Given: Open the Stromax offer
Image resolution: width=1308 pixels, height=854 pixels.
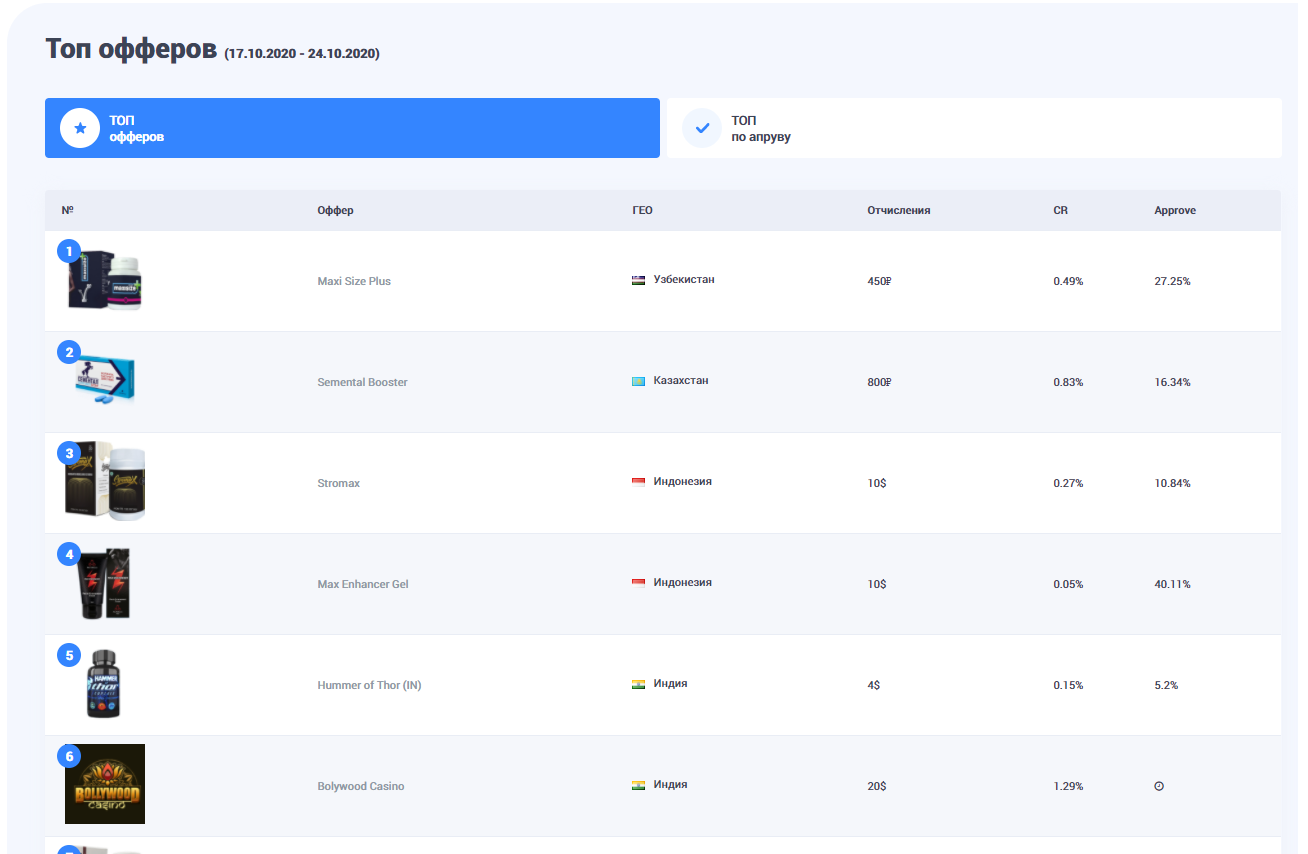Looking at the screenshot, I should [x=338, y=483].
